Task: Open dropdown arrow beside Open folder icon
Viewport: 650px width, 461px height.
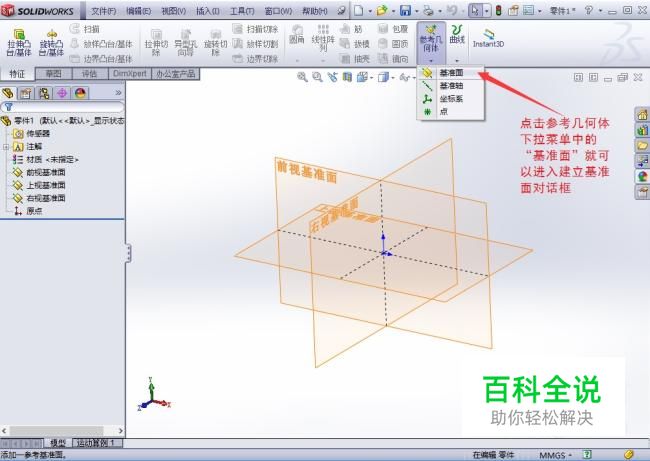Action: (x=393, y=11)
